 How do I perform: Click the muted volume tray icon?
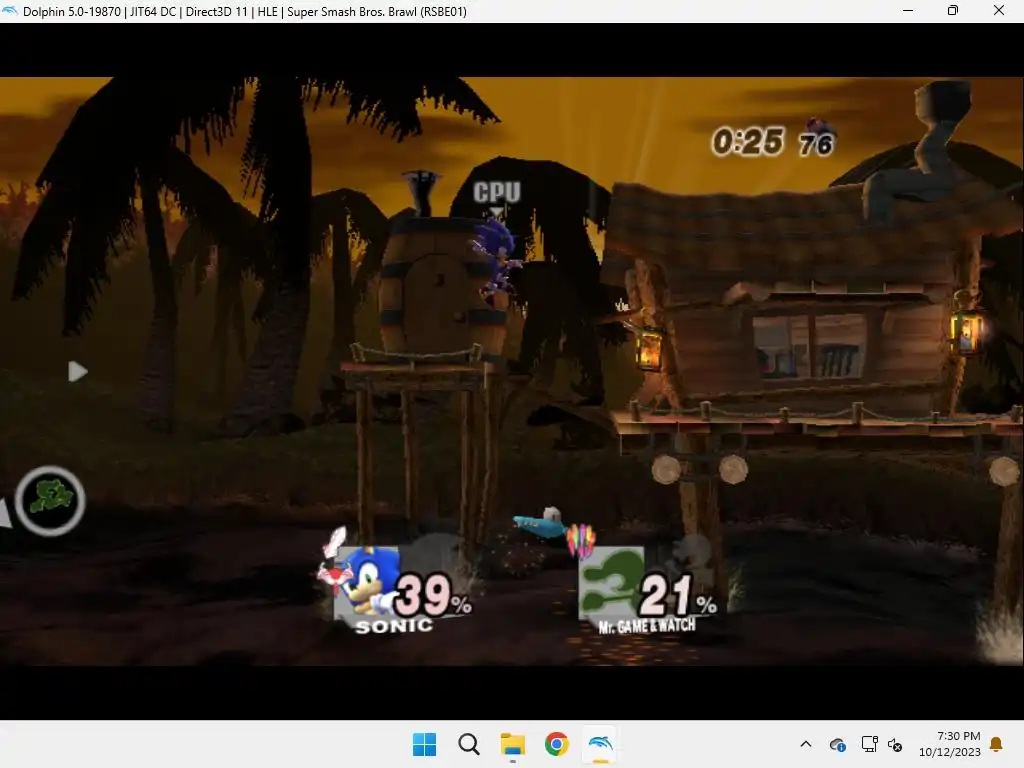point(895,744)
